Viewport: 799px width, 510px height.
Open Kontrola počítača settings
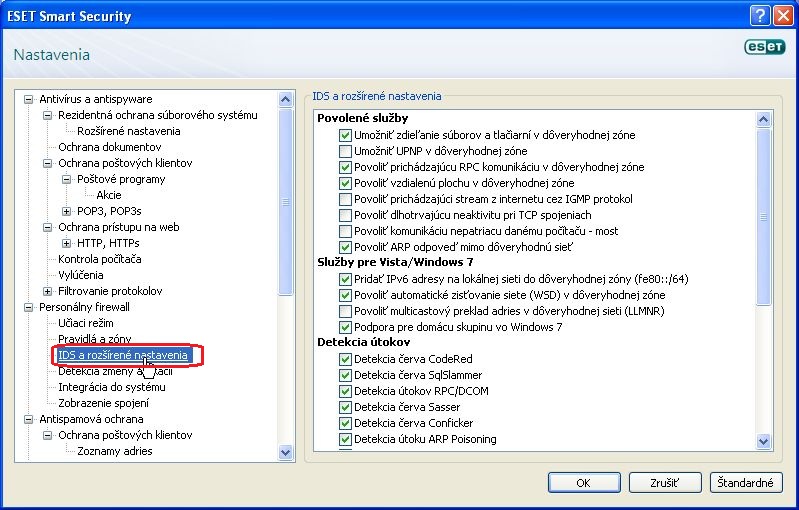(99, 259)
